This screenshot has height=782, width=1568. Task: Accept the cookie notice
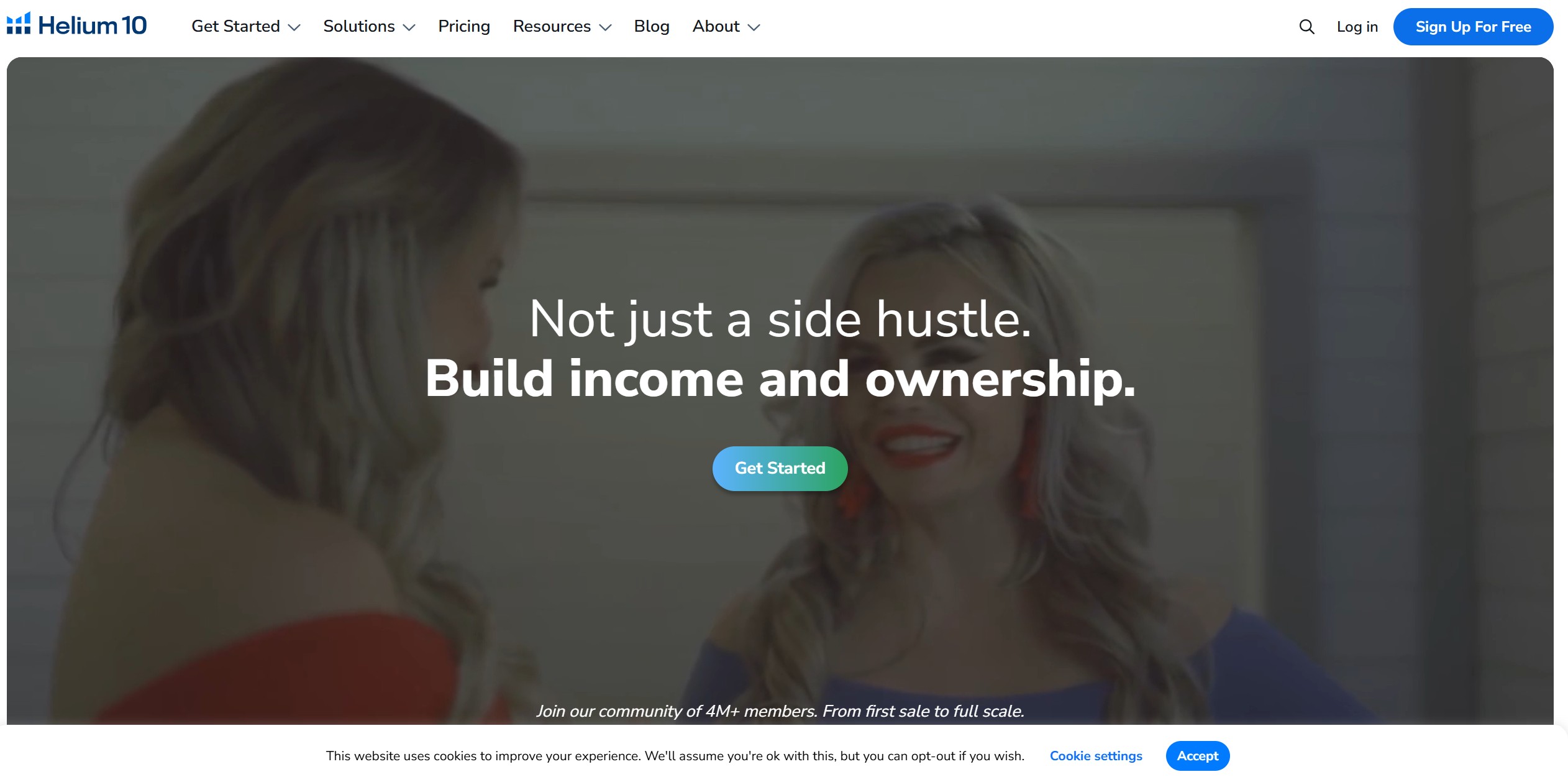[x=1197, y=755]
